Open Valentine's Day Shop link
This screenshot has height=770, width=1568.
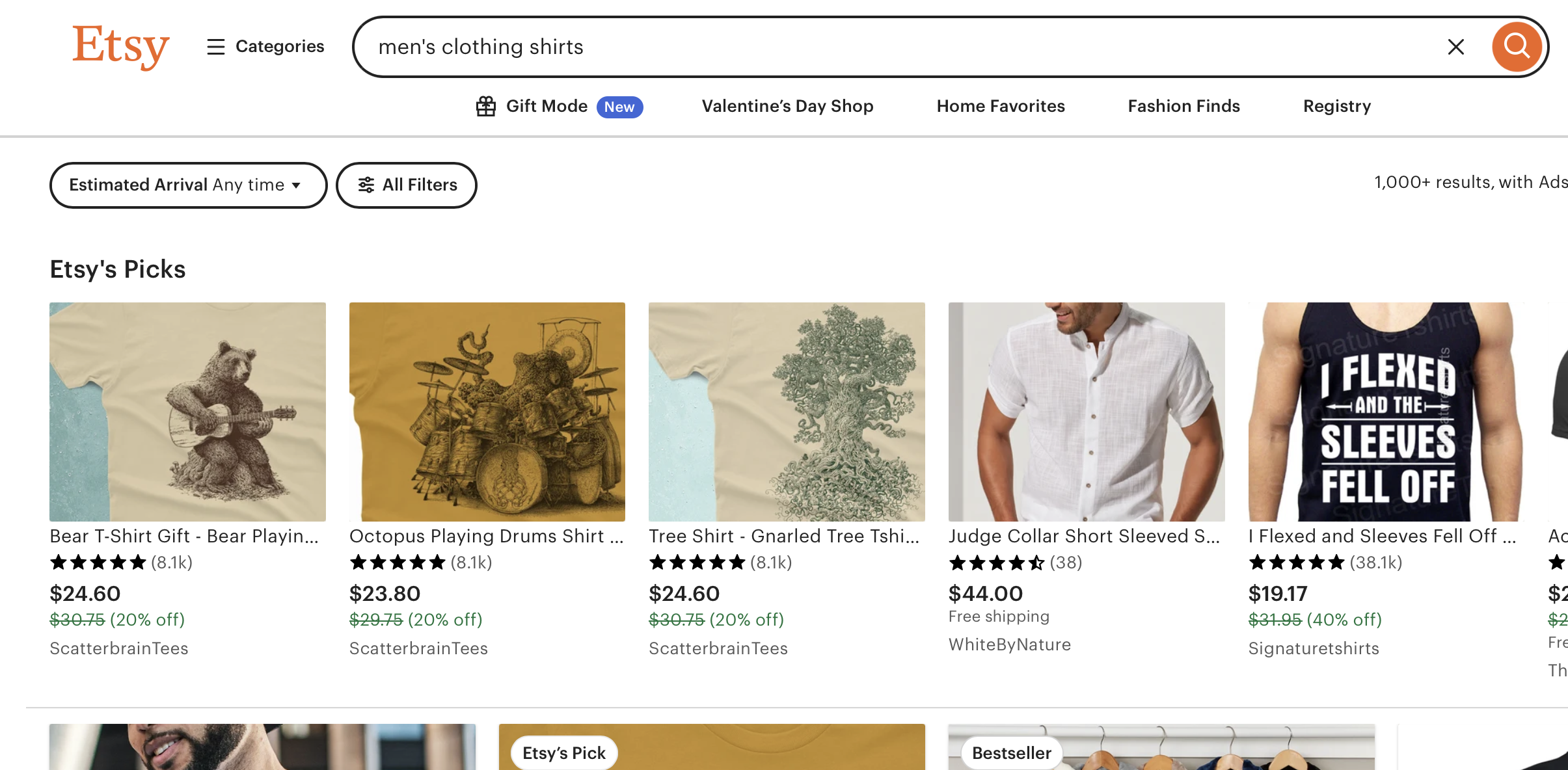point(787,106)
